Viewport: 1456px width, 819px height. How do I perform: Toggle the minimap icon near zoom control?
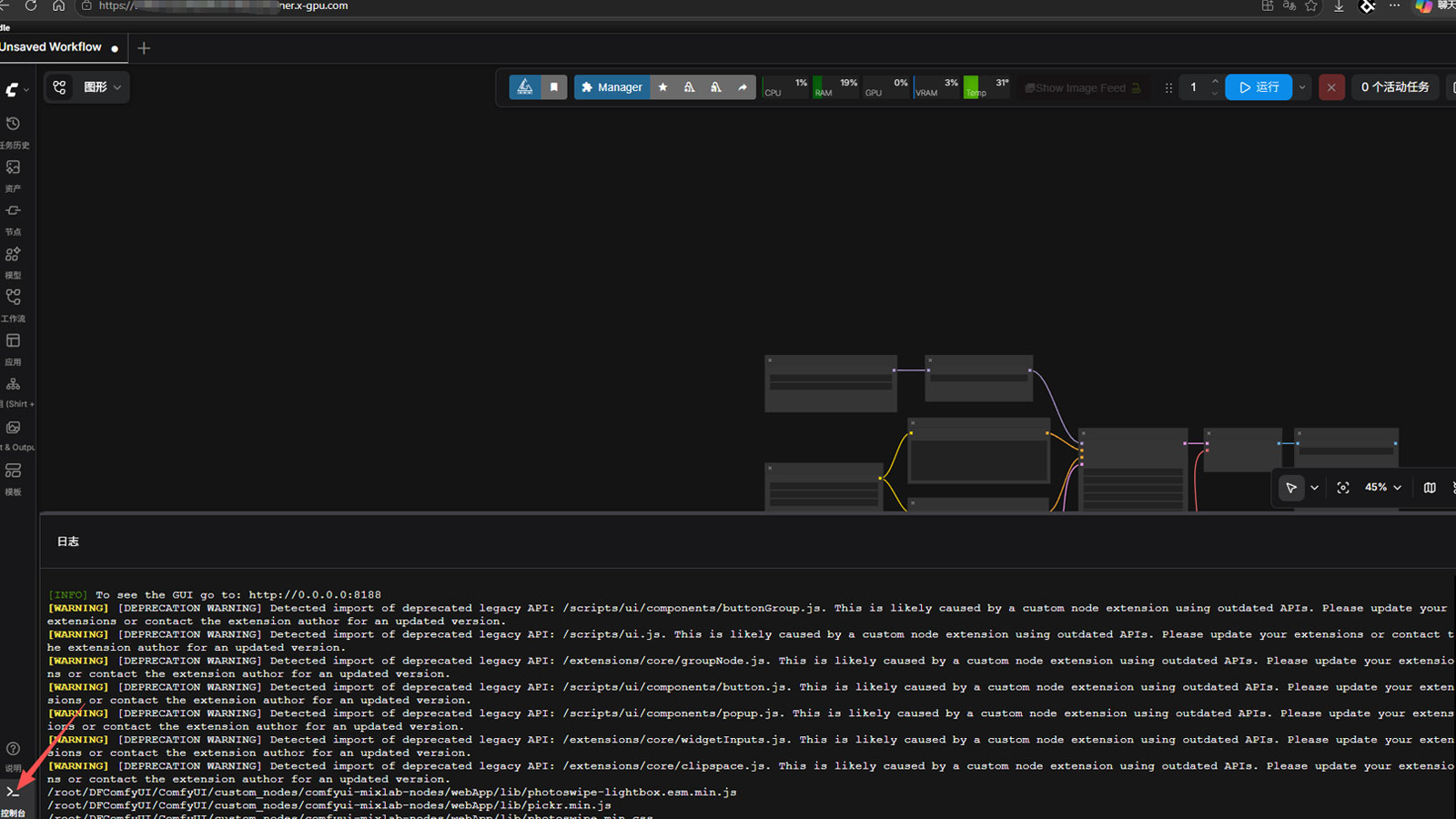click(1430, 488)
